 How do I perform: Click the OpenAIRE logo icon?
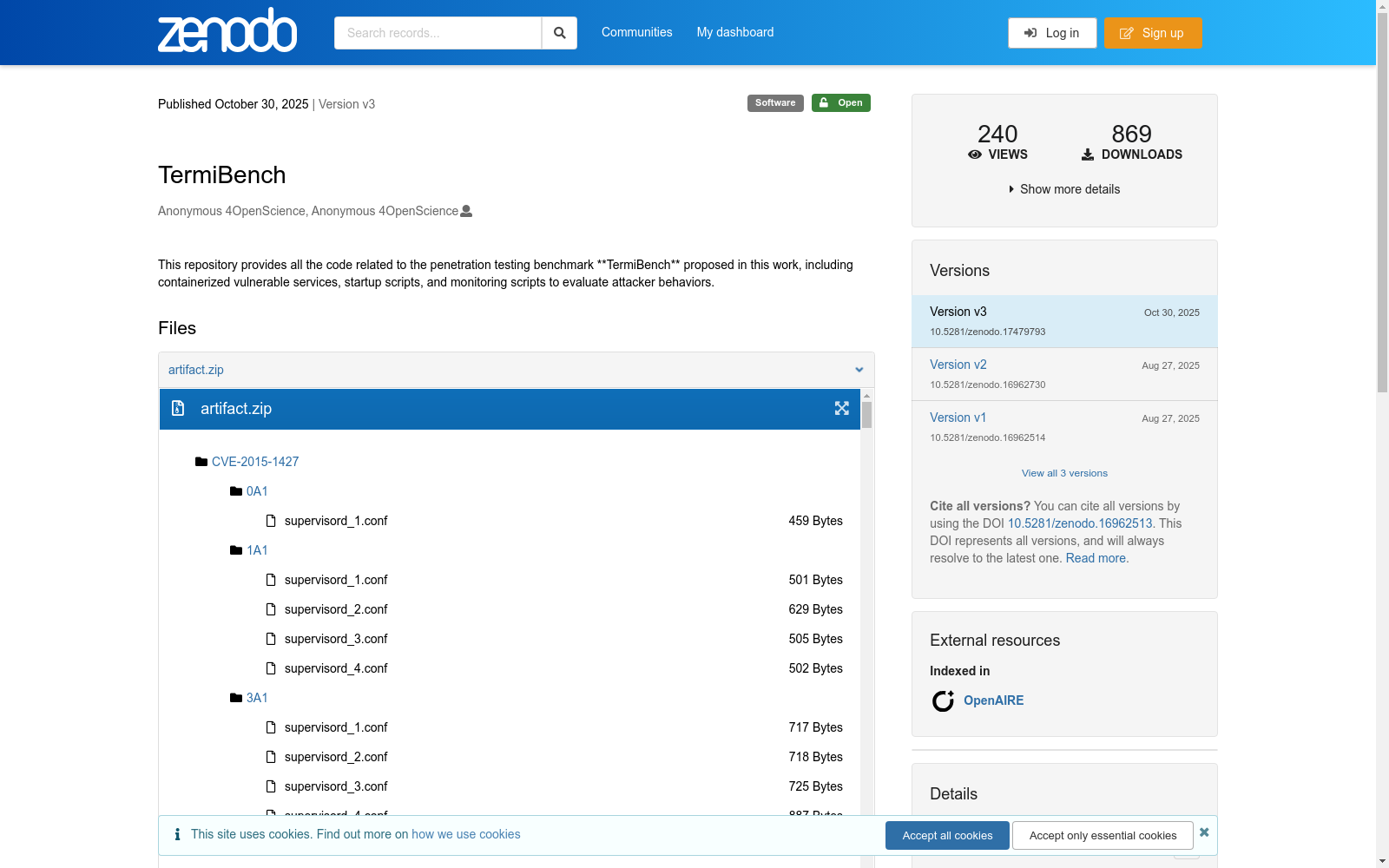(x=943, y=700)
